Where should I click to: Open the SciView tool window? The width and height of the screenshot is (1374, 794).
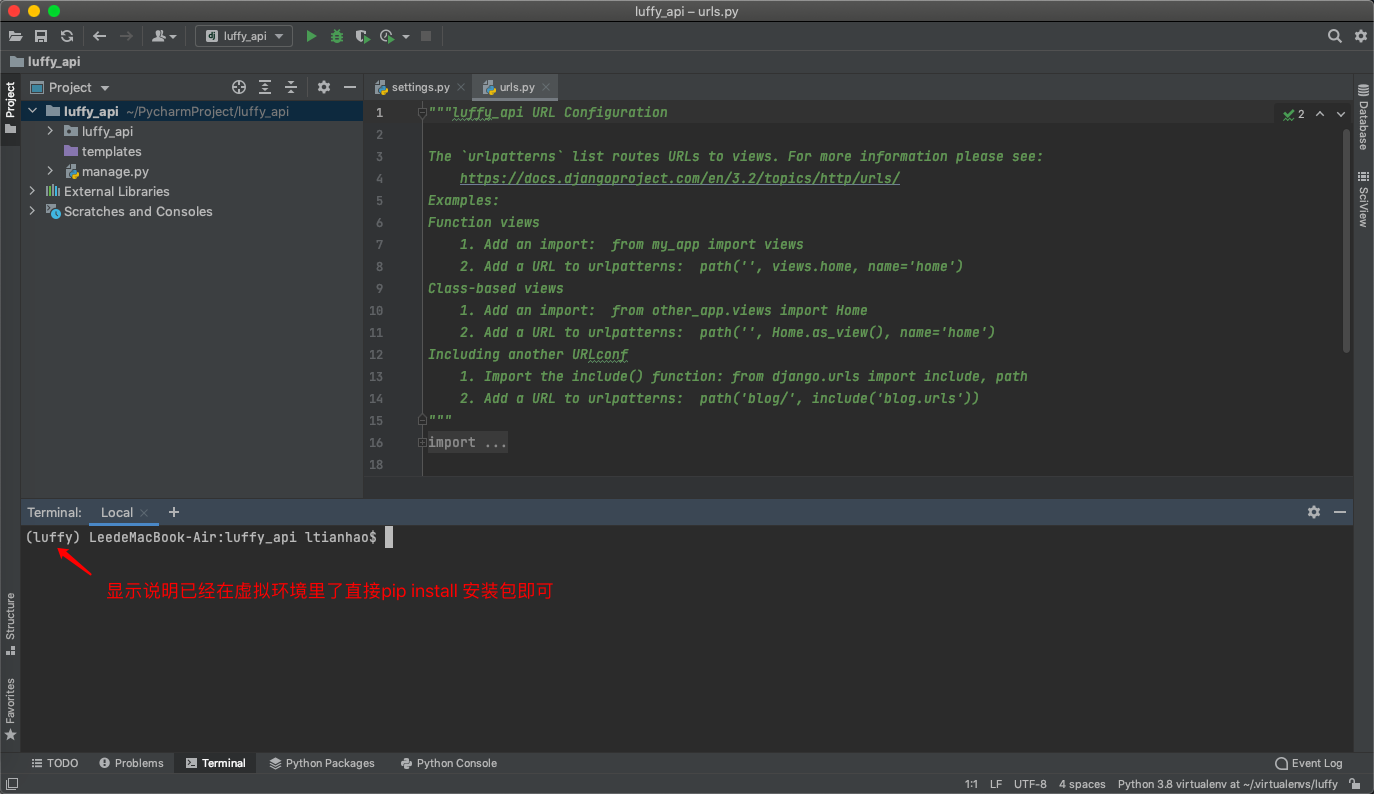1363,199
